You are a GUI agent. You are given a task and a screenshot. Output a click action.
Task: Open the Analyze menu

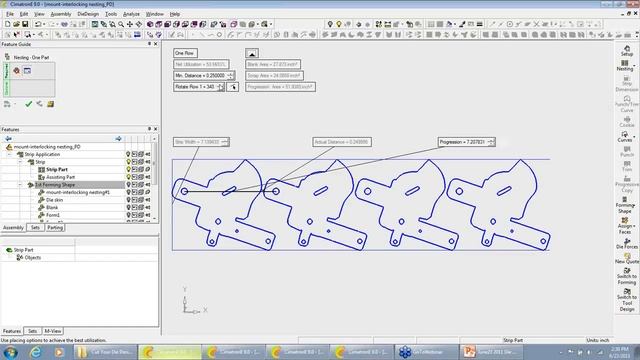tap(131, 14)
